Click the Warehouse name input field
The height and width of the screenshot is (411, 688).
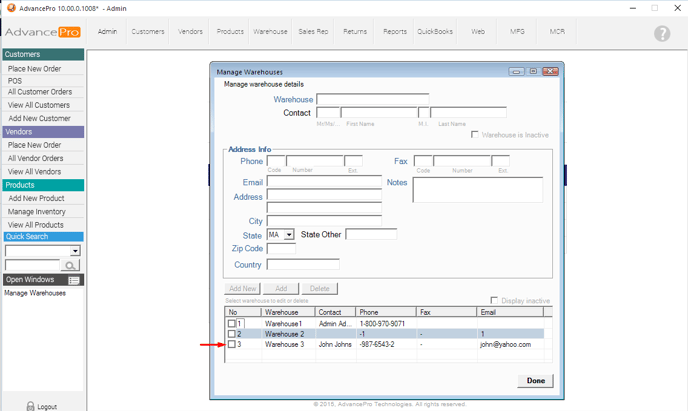click(372, 100)
